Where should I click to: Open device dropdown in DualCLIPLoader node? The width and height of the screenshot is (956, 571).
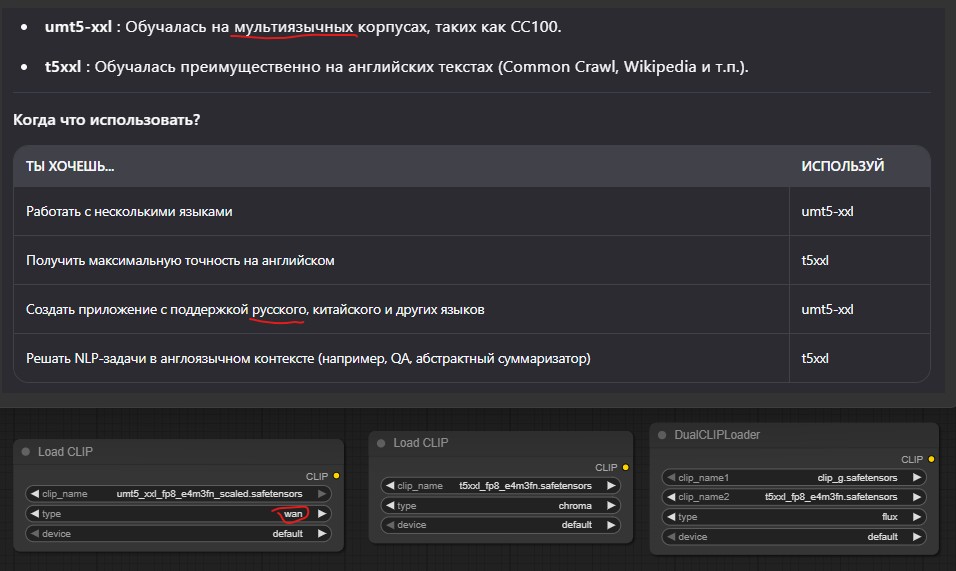794,537
